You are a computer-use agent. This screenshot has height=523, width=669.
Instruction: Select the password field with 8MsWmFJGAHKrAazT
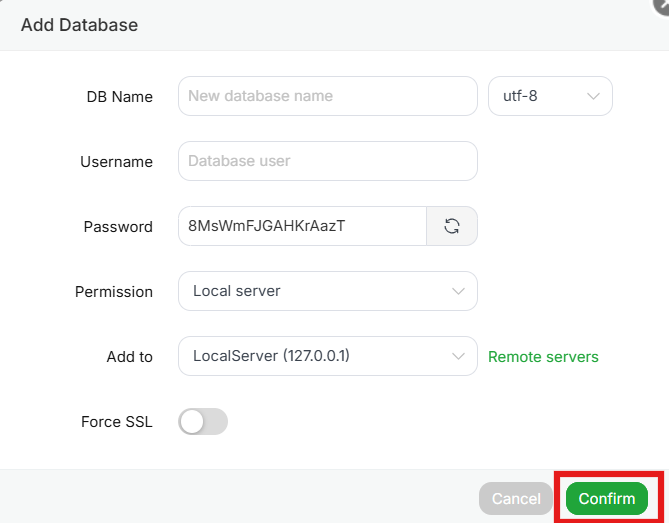303,226
